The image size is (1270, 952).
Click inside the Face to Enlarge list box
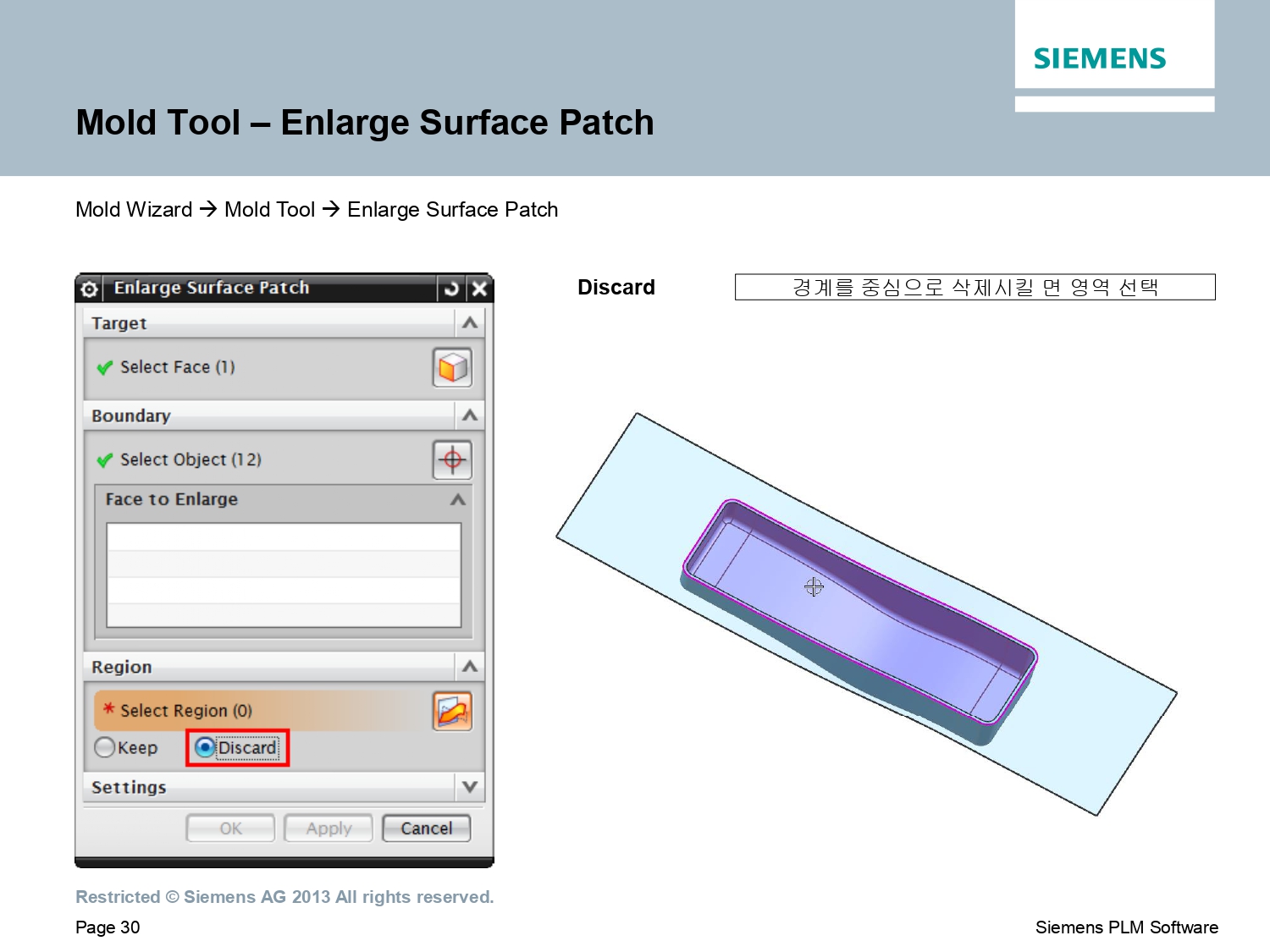pyautogui.click(x=284, y=575)
